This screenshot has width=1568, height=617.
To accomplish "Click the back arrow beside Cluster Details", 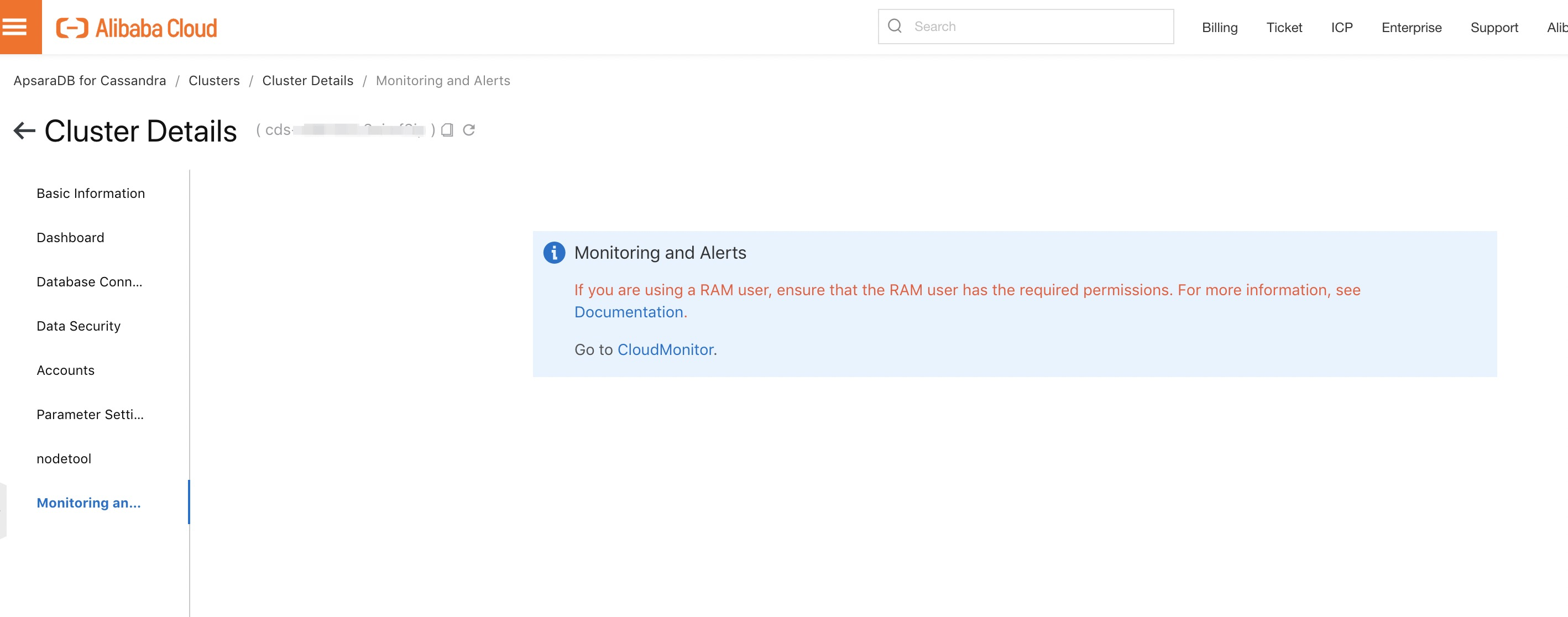I will [x=24, y=130].
